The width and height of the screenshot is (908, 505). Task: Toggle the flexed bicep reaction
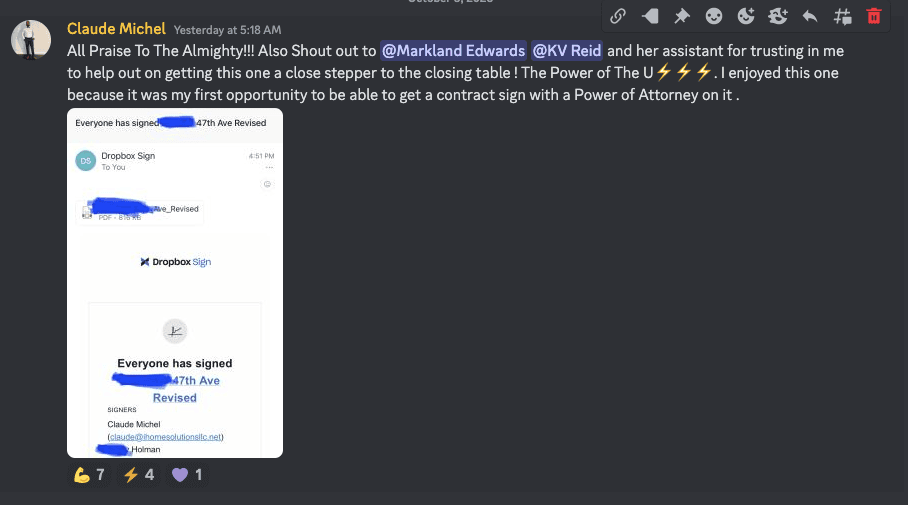89,475
